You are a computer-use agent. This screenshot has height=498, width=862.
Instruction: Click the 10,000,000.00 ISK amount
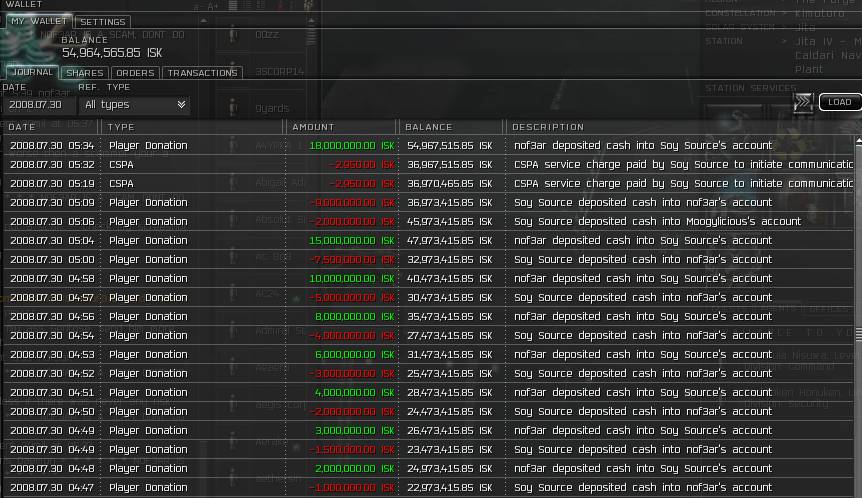[x=352, y=279]
